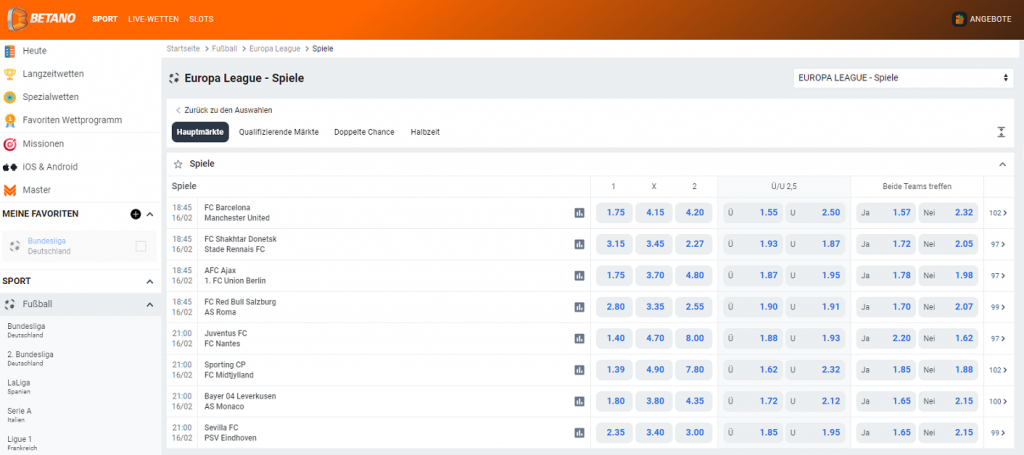The height and width of the screenshot is (455, 1024).
Task: Click the Missionen target icon
Action: [10, 144]
